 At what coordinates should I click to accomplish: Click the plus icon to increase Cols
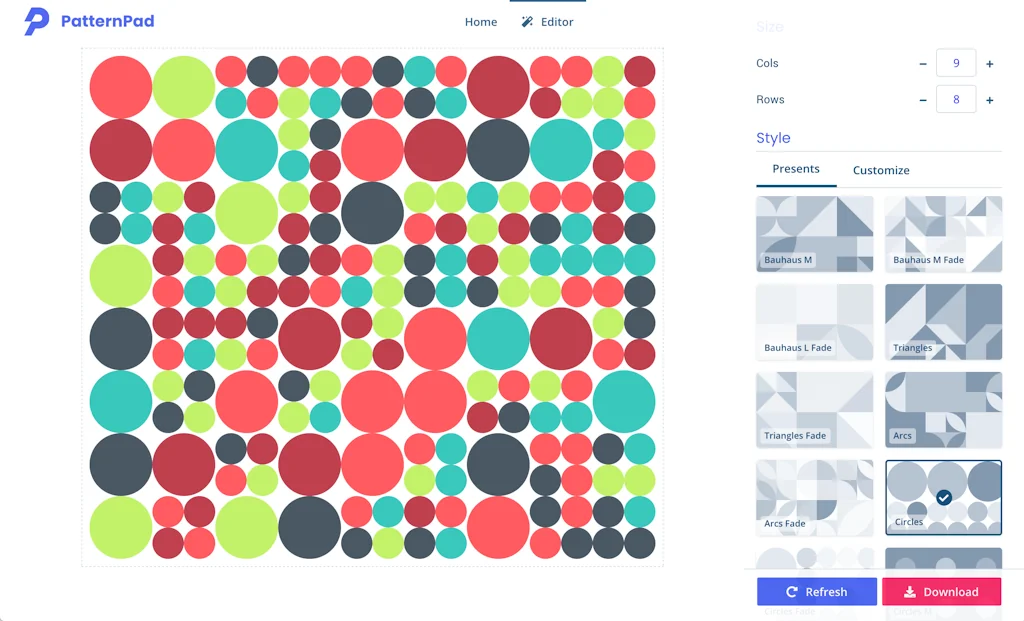coord(989,62)
